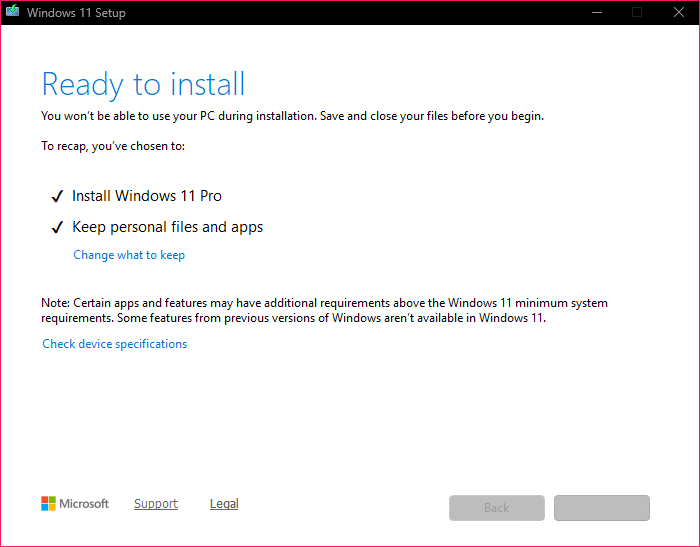Click the note about additional requirements
700x547 pixels.
[325, 310]
